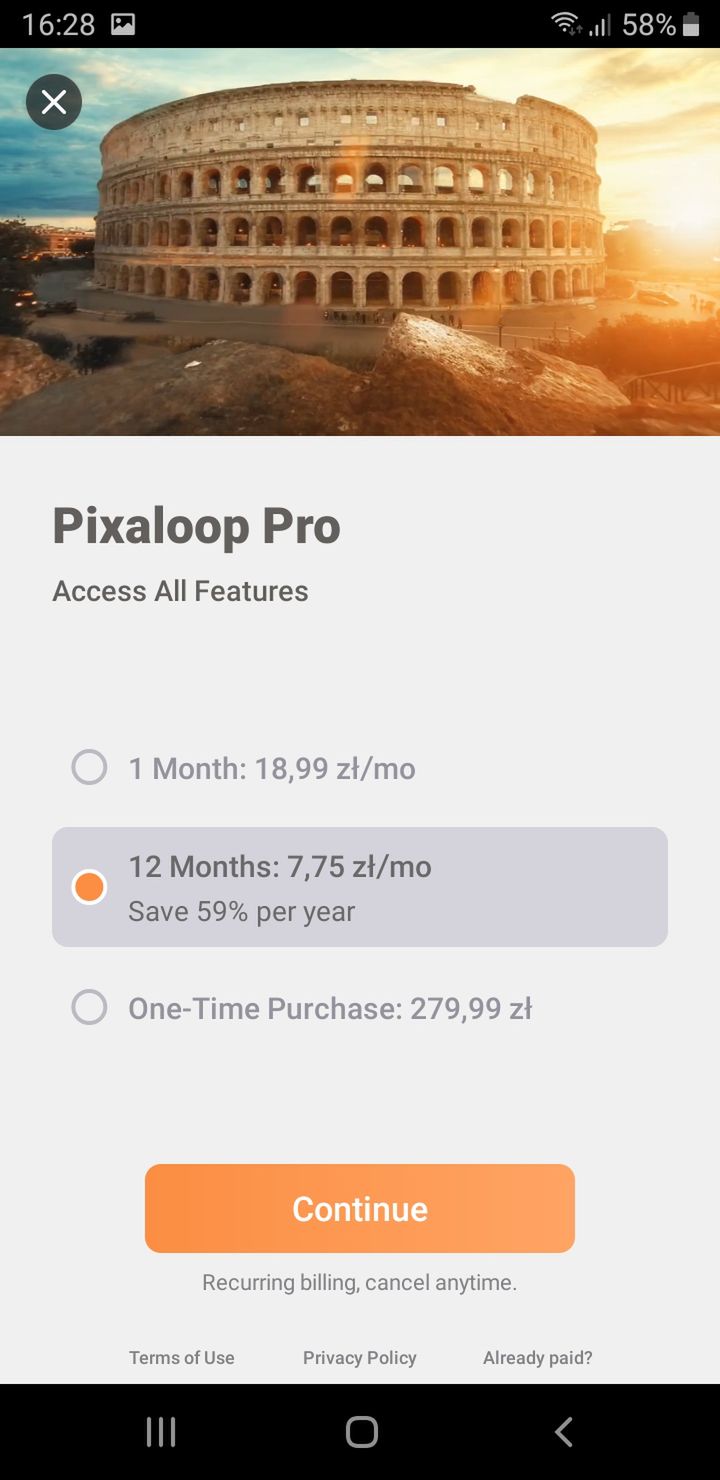Choose the 18,99 zł/mo plan text

(335, 768)
